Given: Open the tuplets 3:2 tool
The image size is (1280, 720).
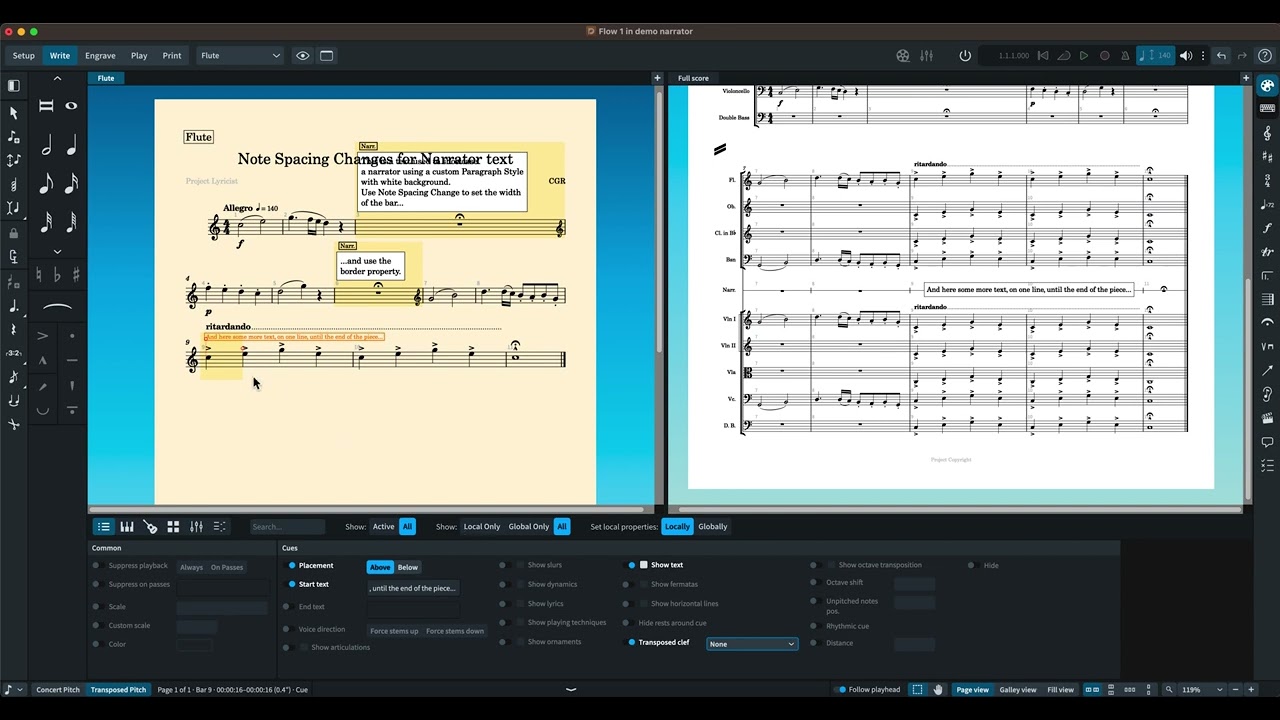Looking at the screenshot, I should (14, 353).
